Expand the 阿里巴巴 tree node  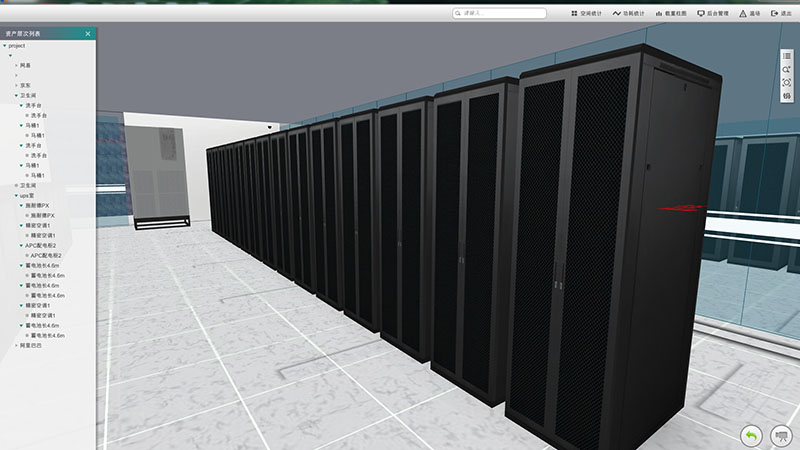16,345
